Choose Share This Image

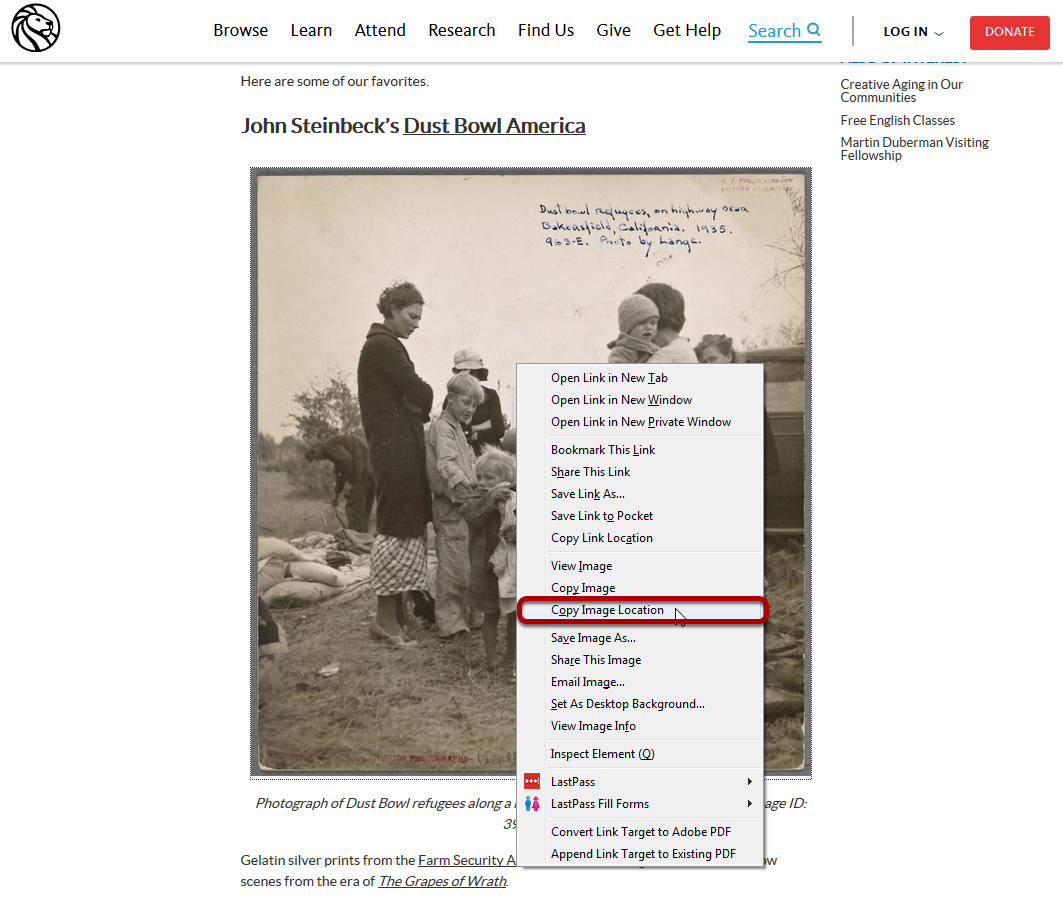[x=641, y=660]
